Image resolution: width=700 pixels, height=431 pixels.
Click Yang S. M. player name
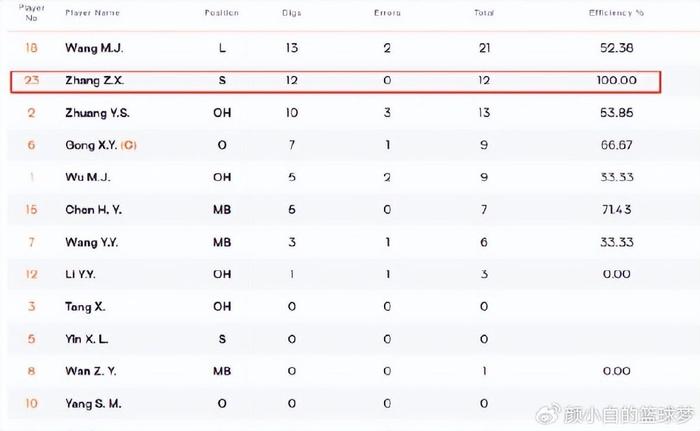click(93, 404)
